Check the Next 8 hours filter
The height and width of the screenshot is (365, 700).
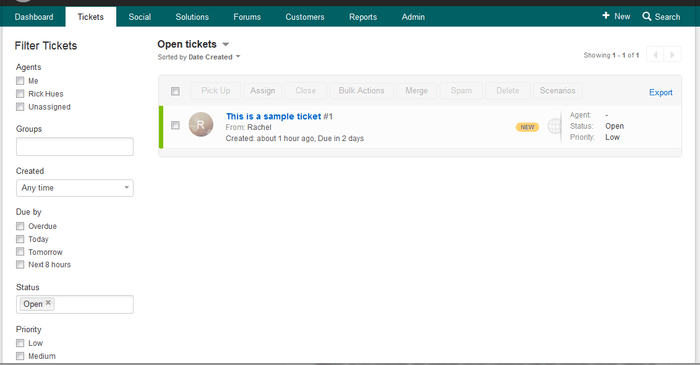tap(20, 265)
